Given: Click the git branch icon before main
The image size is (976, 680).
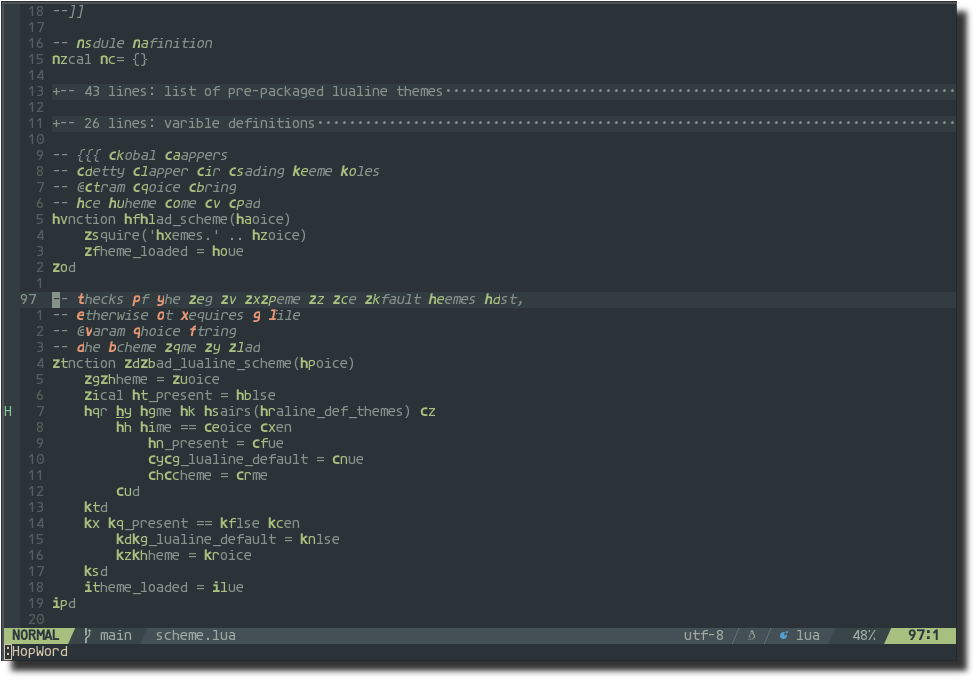Looking at the screenshot, I should tap(88, 635).
